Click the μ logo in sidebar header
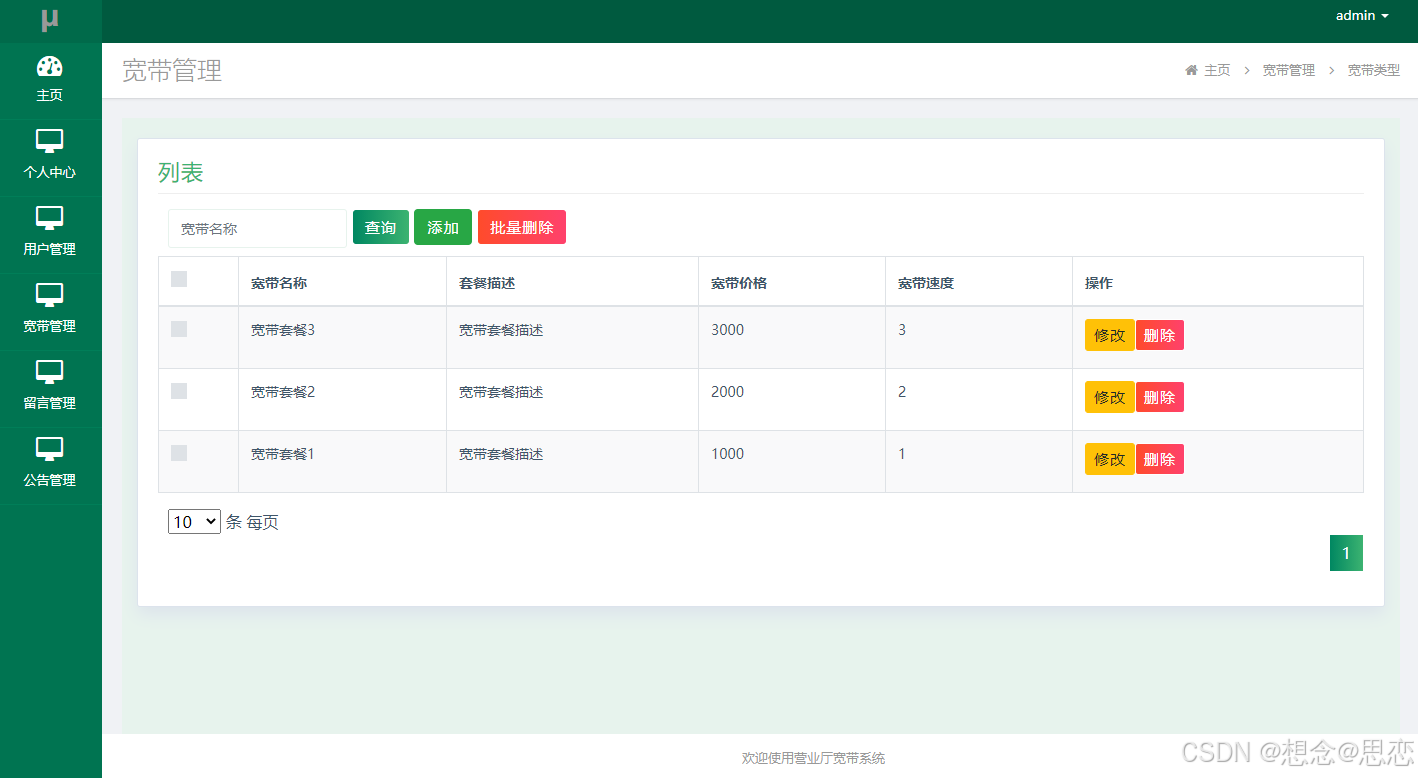 50,20
